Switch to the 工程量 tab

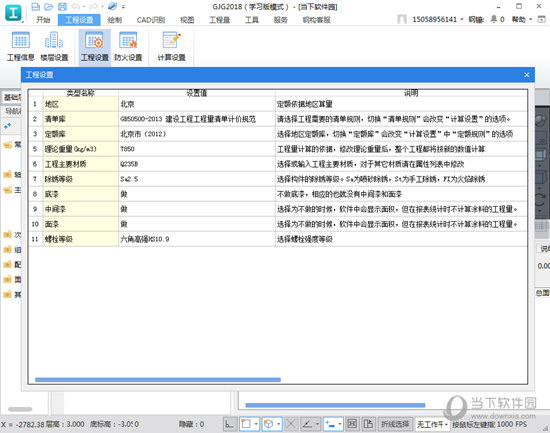(x=220, y=20)
